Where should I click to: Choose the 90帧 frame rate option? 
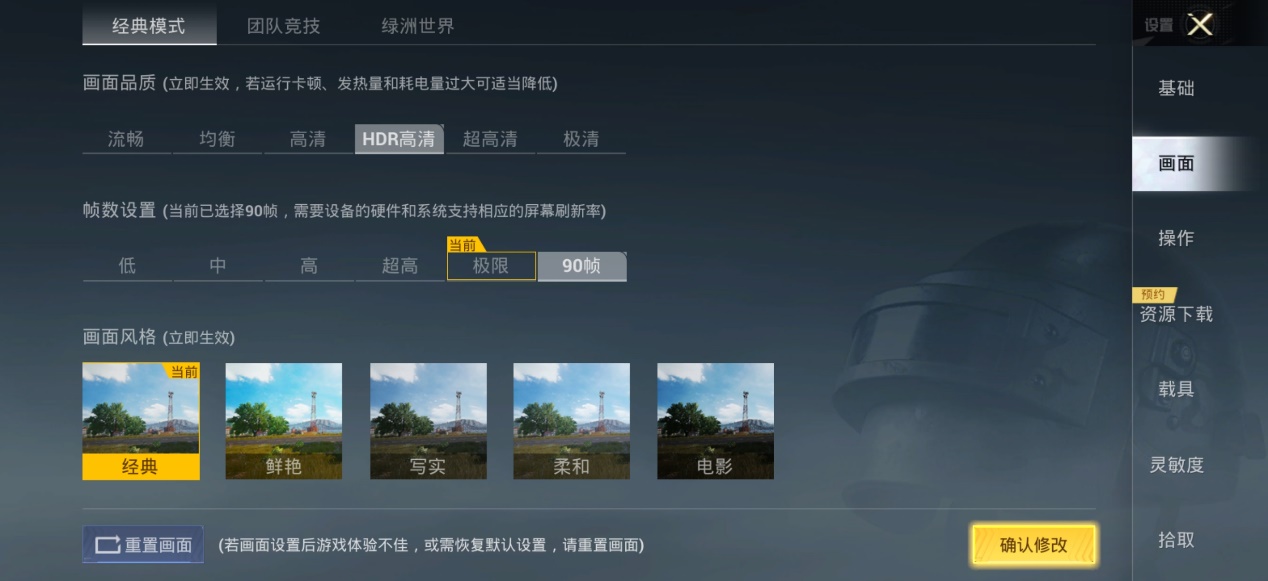(x=582, y=266)
